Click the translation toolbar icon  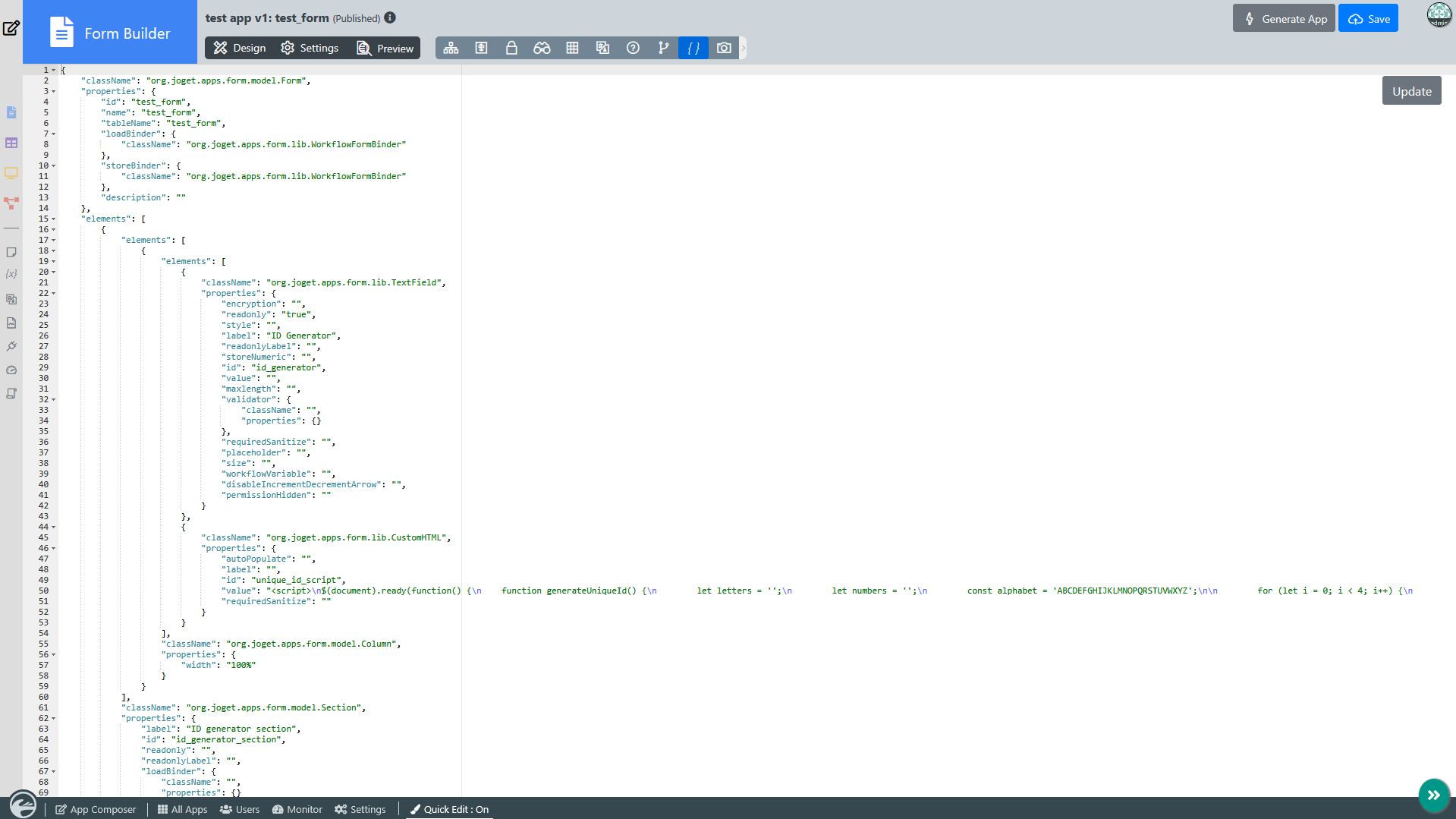coord(602,48)
